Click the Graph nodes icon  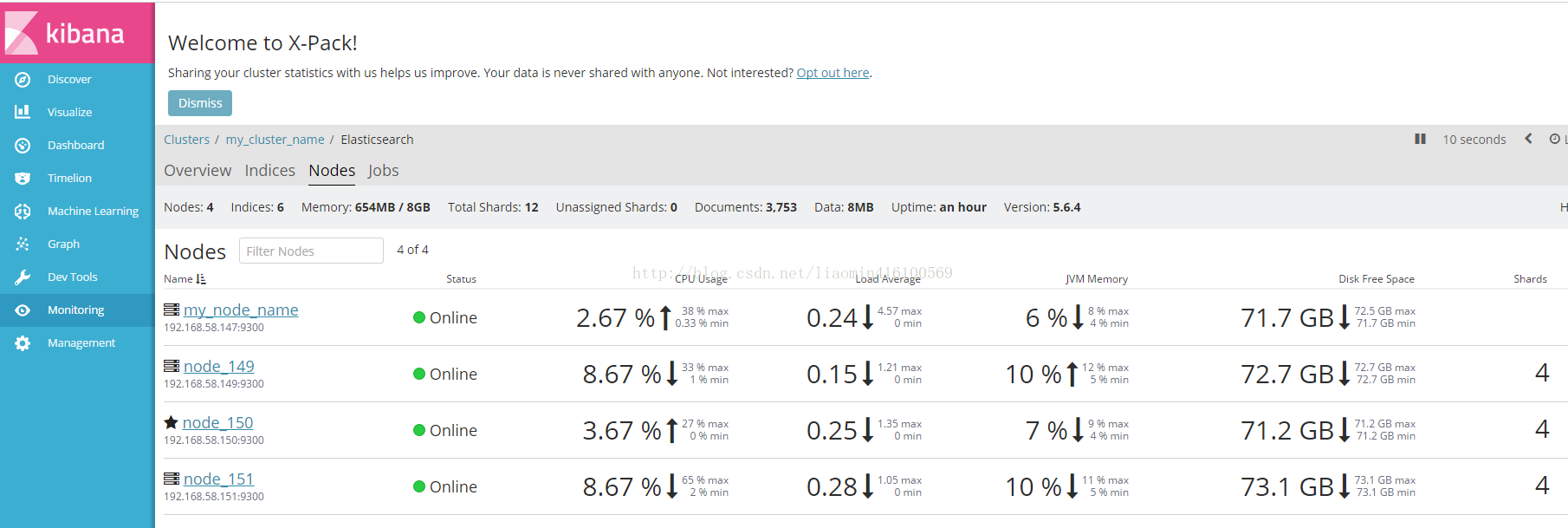(23, 244)
